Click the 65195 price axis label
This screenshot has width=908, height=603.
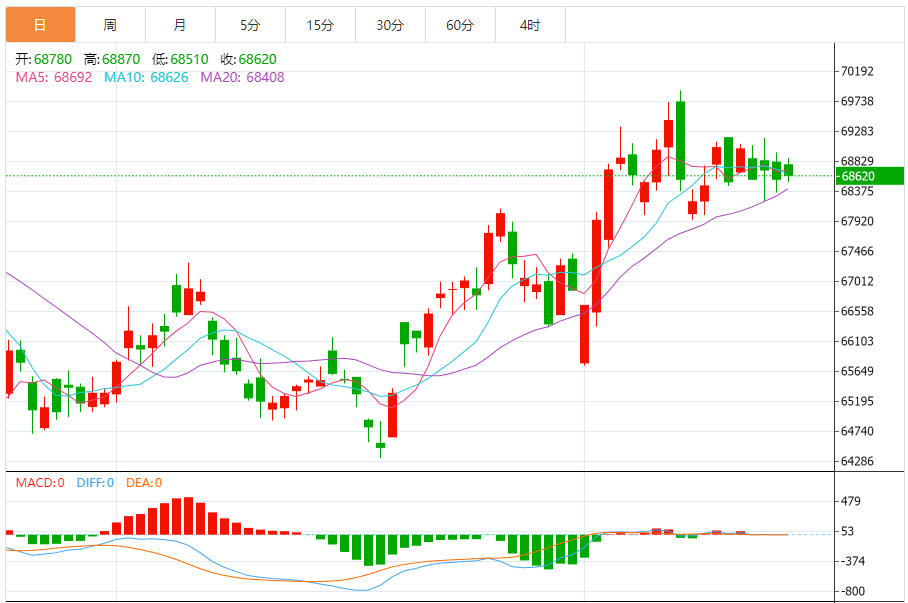[x=857, y=401]
